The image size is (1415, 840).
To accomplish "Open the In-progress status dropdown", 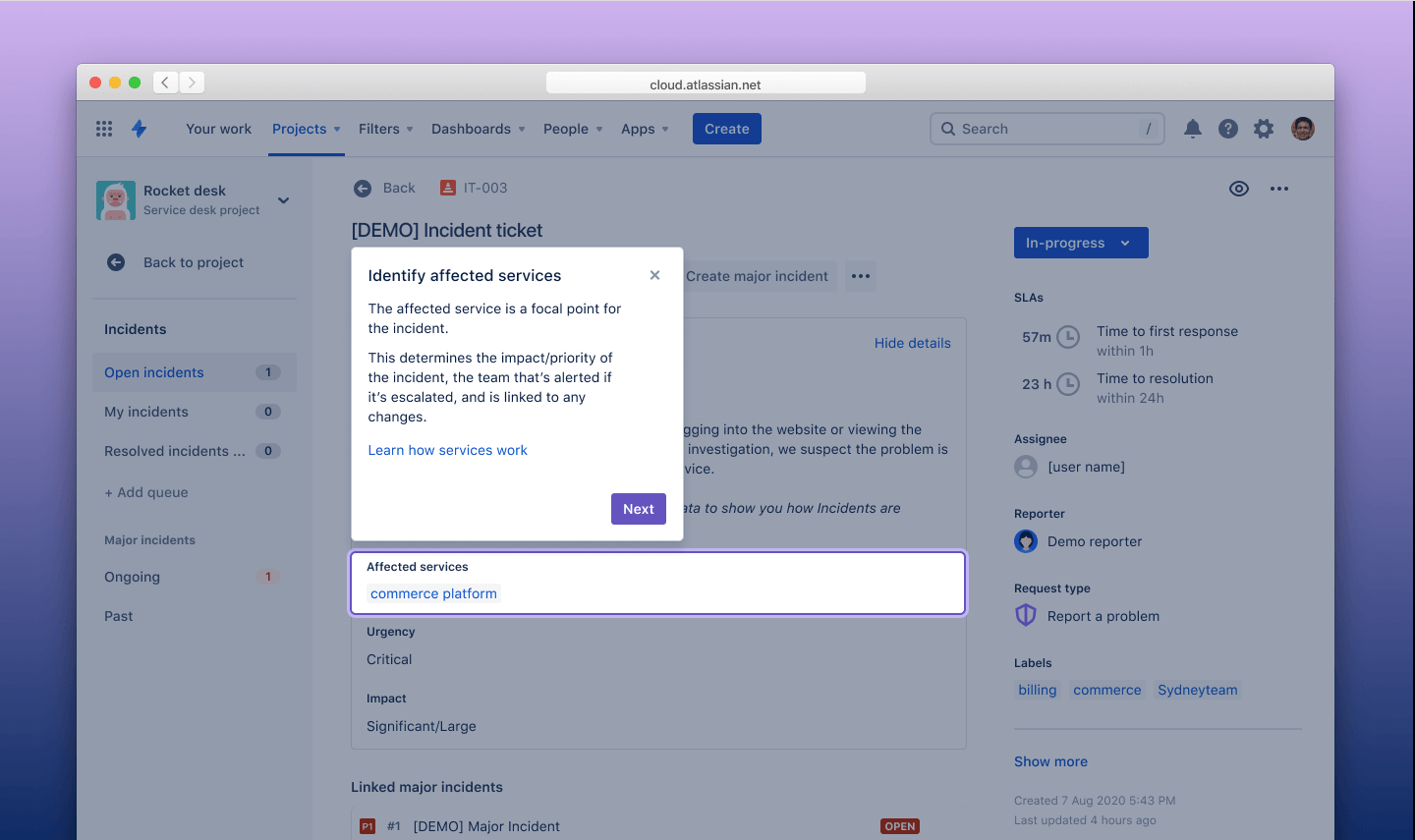I will coord(1081,243).
